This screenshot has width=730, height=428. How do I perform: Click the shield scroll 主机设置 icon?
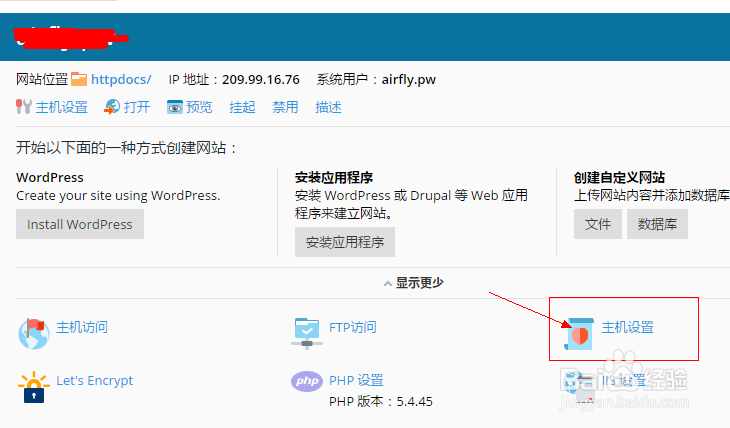579,334
